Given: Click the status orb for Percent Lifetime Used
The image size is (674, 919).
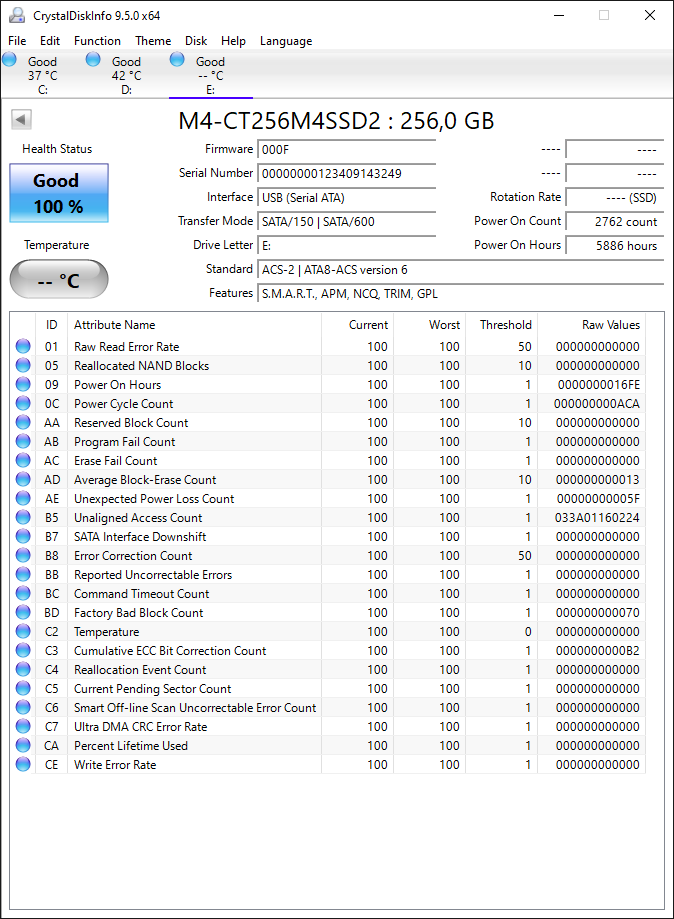Looking at the screenshot, I should tap(23, 745).
